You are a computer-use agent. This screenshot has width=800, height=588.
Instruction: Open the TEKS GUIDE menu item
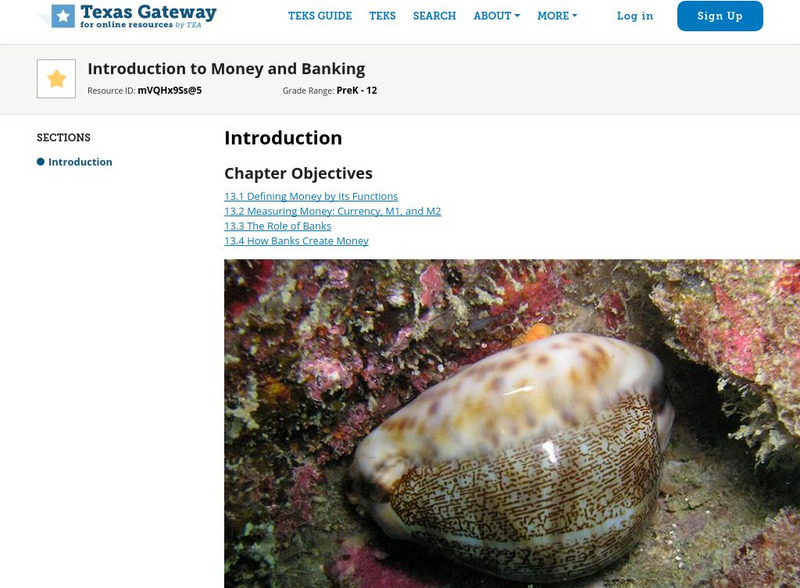(x=320, y=16)
